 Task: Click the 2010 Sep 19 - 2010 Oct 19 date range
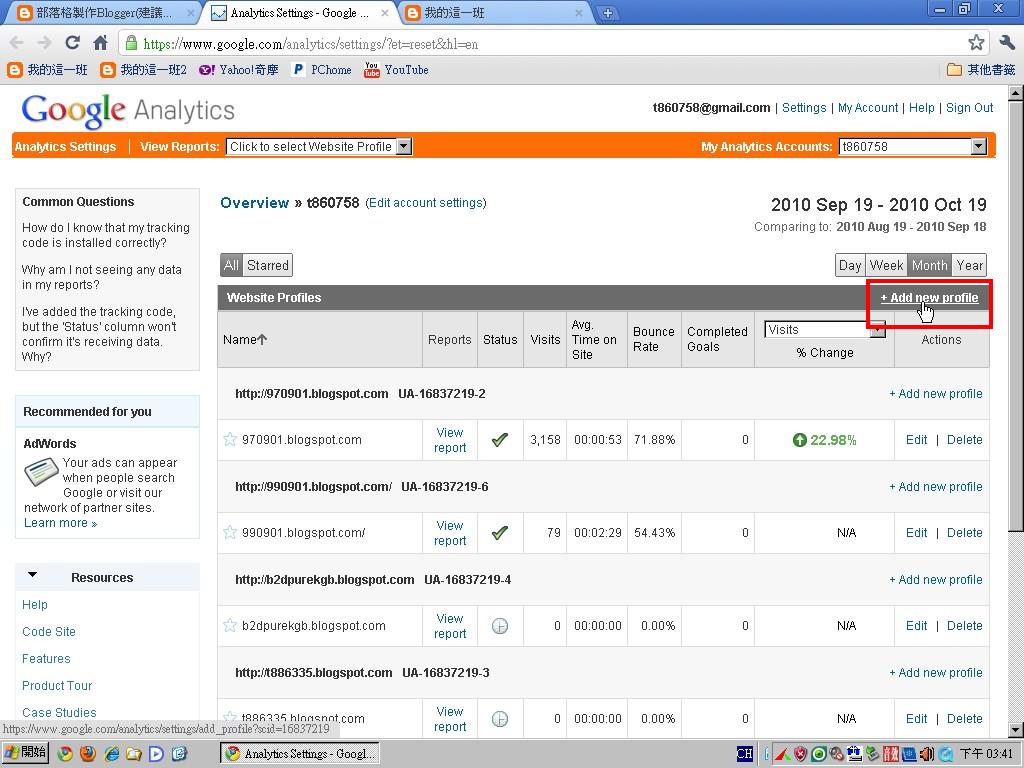click(878, 205)
